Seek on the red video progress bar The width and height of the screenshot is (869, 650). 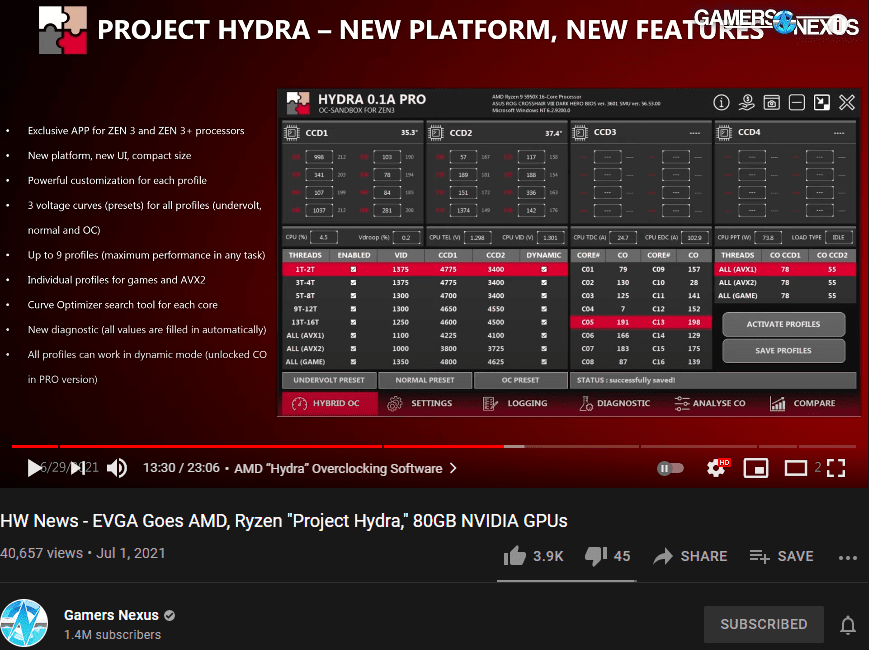click(434, 446)
